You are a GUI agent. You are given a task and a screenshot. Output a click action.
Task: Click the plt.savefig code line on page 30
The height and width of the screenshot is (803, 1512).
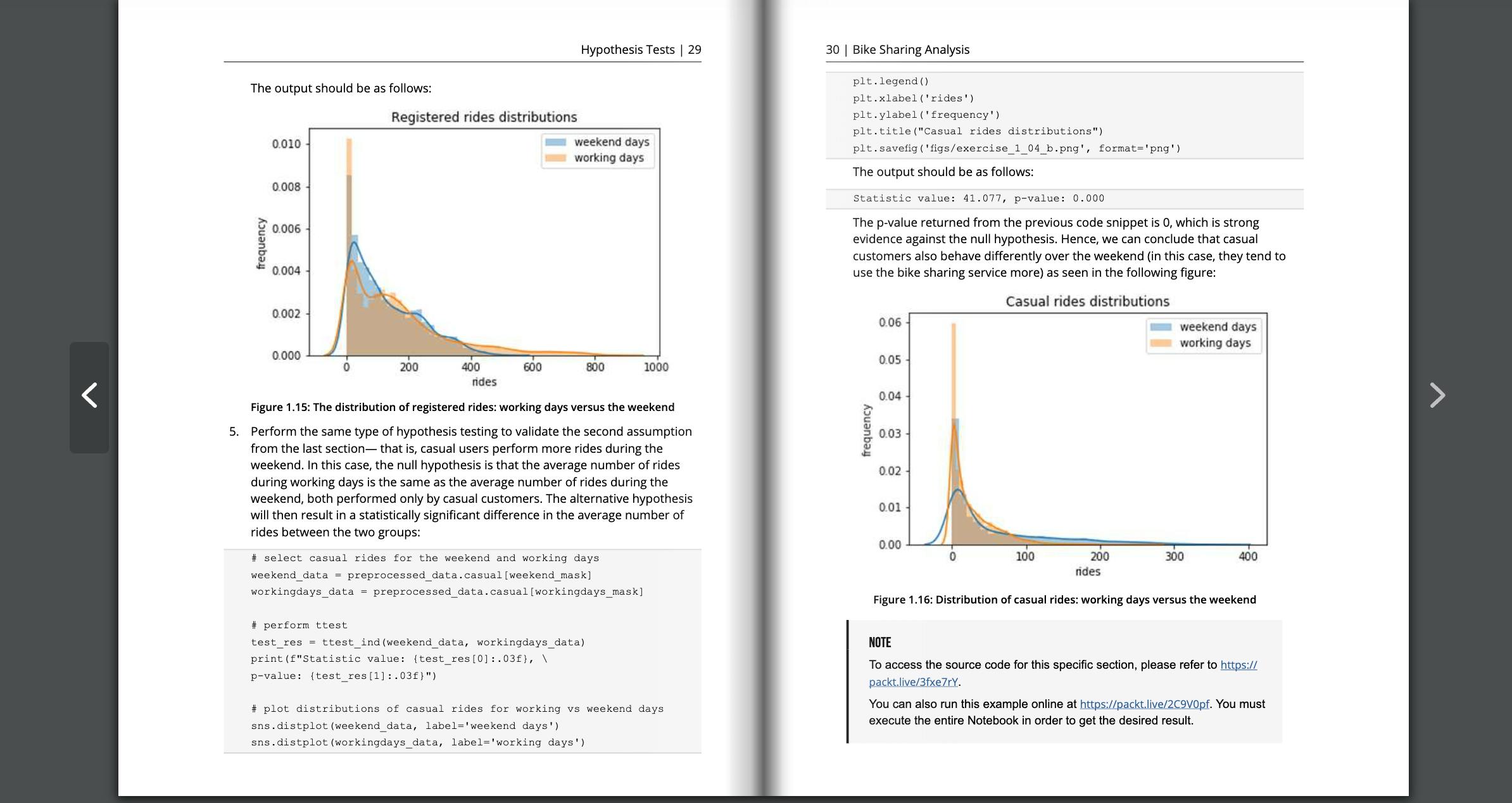point(1016,148)
